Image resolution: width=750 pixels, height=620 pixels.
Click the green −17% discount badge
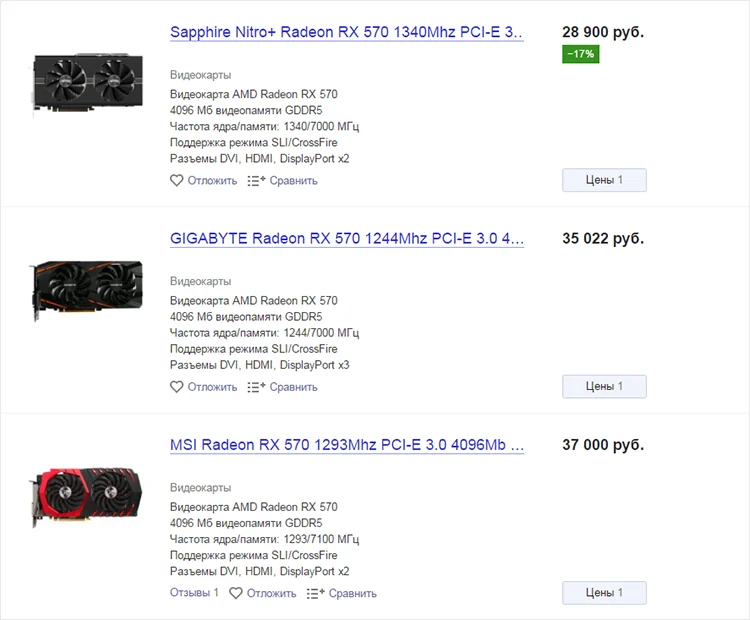click(x=581, y=54)
